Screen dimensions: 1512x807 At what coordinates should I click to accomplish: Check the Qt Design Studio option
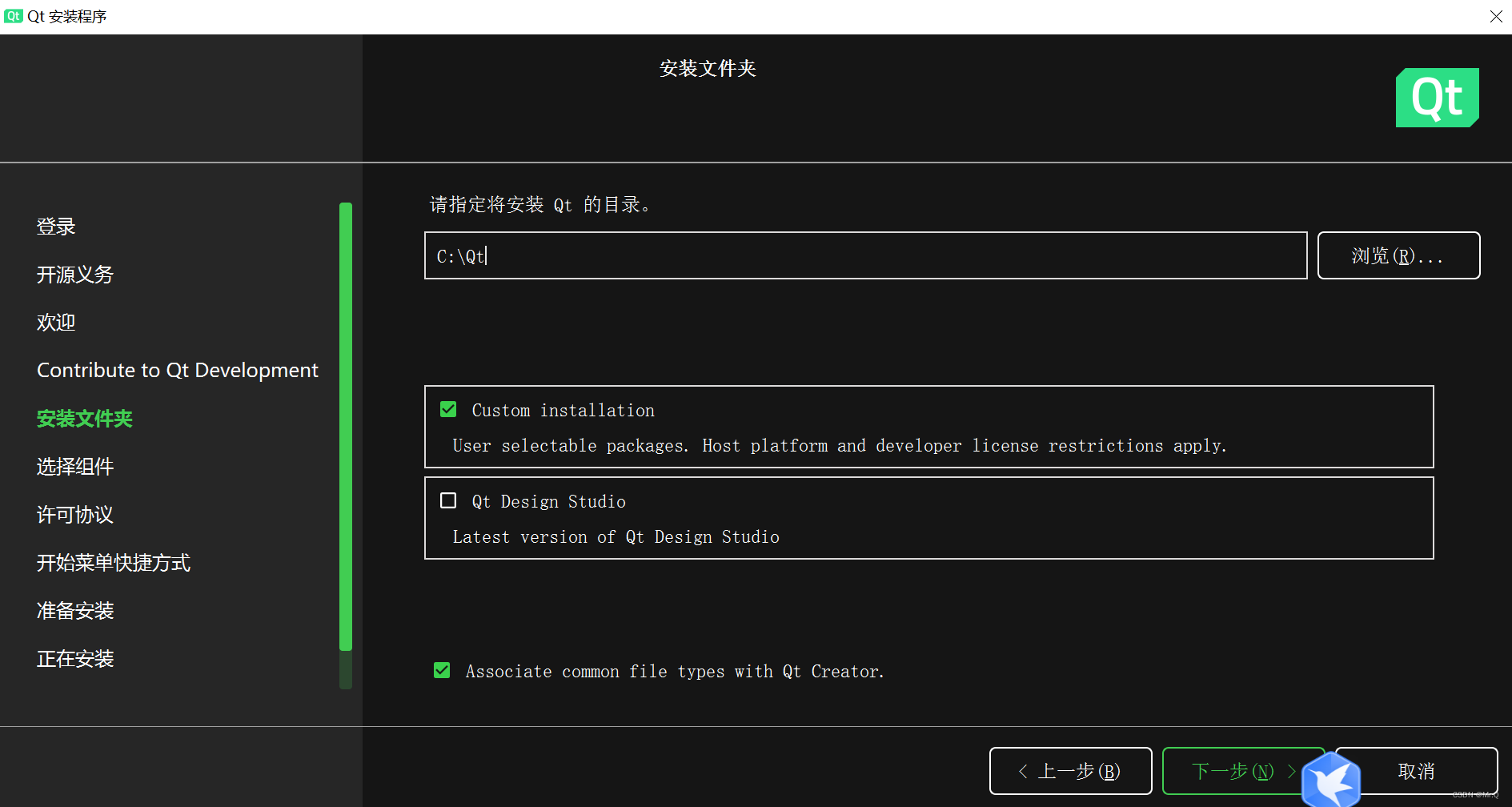coord(448,501)
